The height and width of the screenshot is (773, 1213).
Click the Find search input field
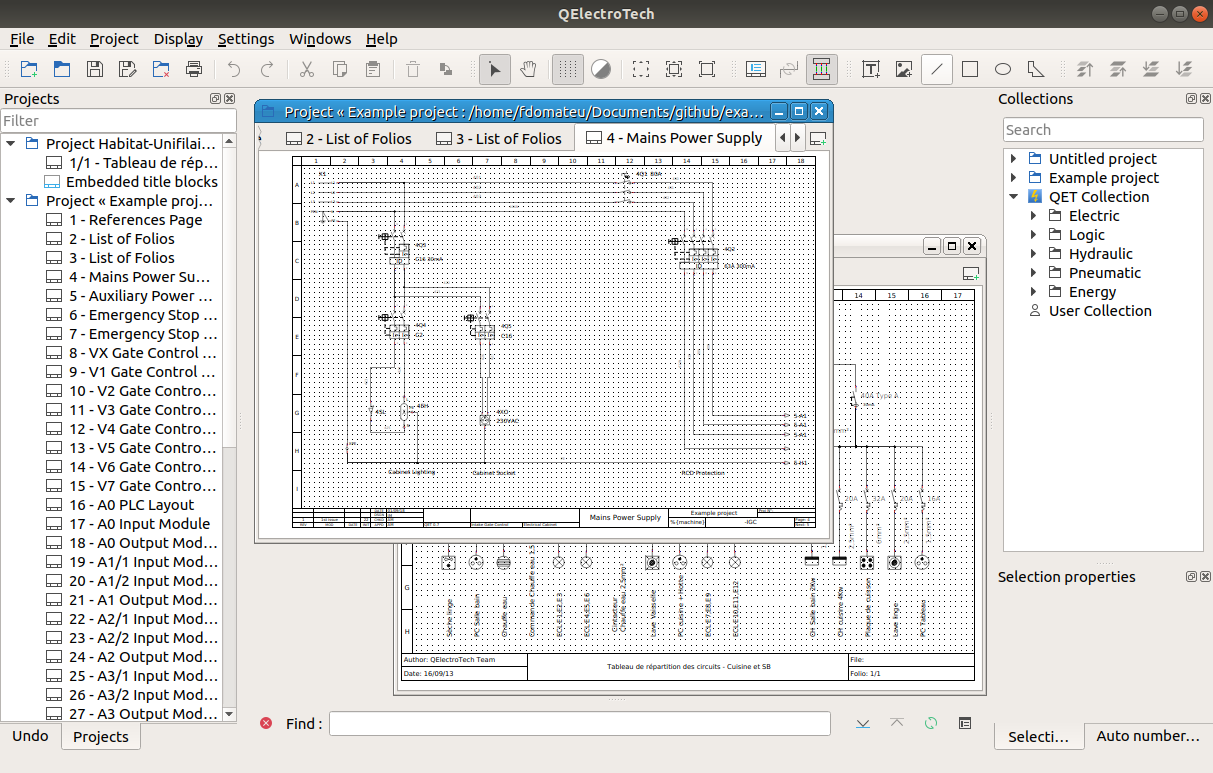click(579, 723)
